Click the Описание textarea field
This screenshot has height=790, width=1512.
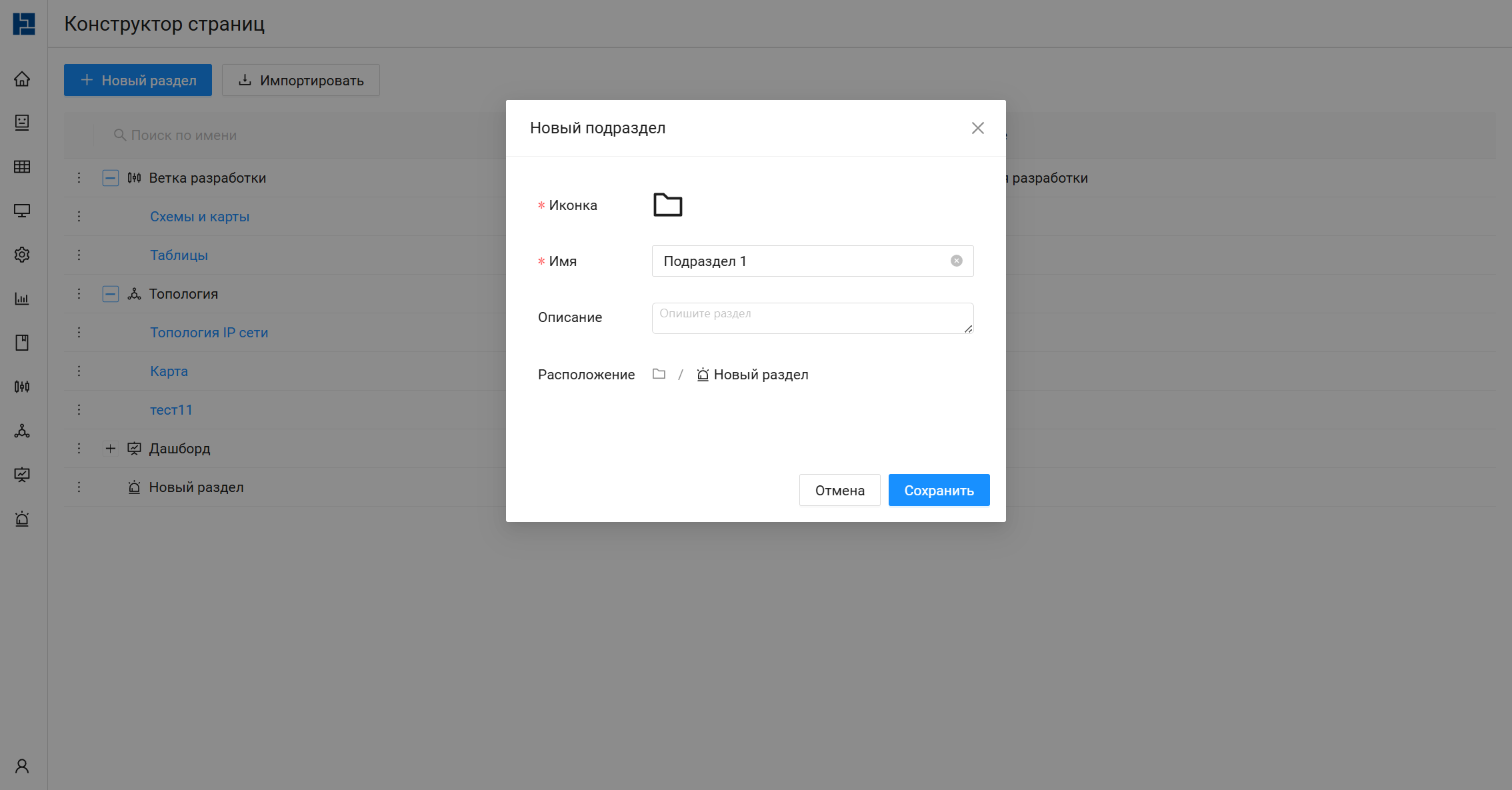point(812,318)
